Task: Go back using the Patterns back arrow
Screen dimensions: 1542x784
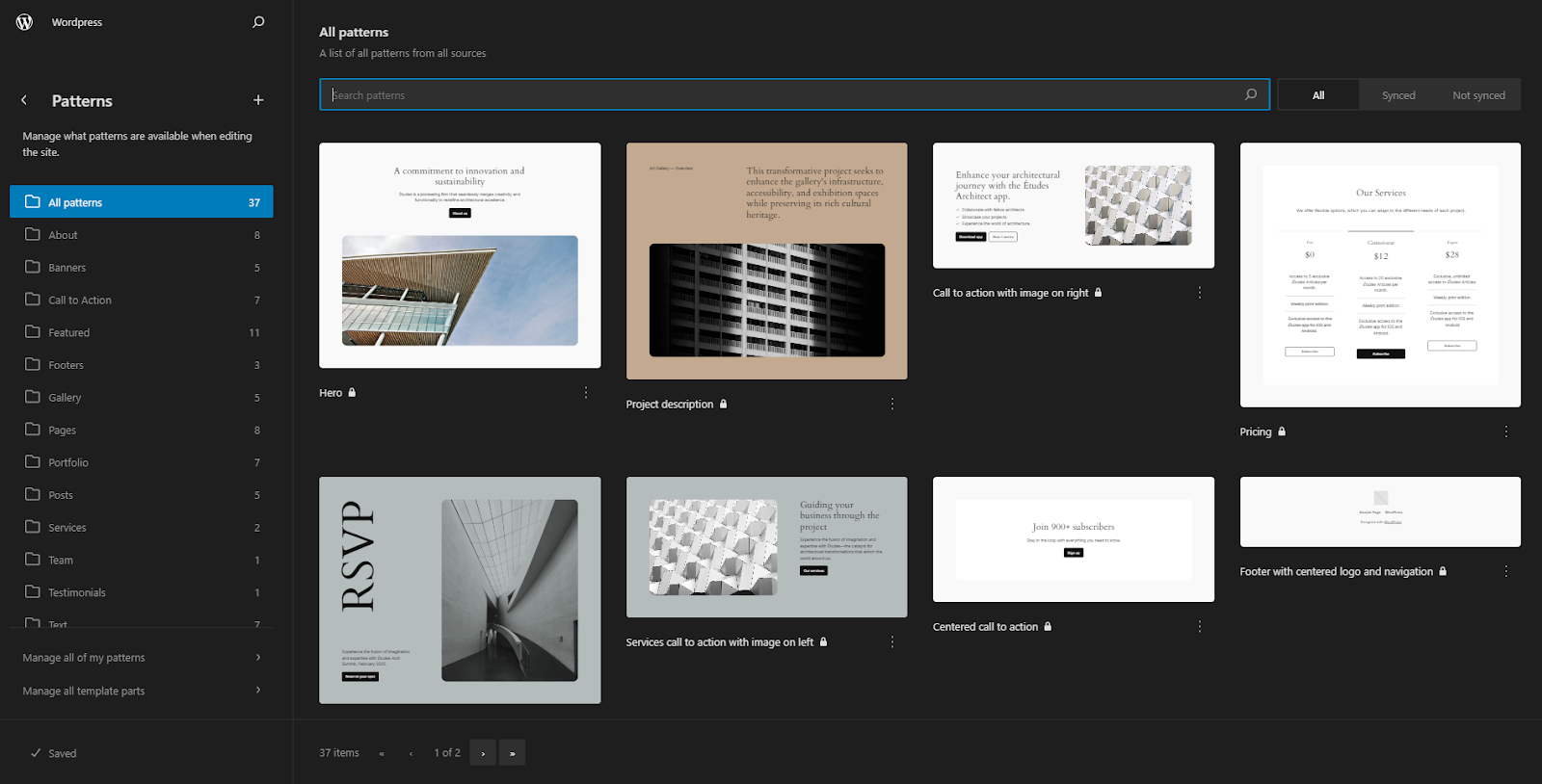Action: [x=24, y=100]
